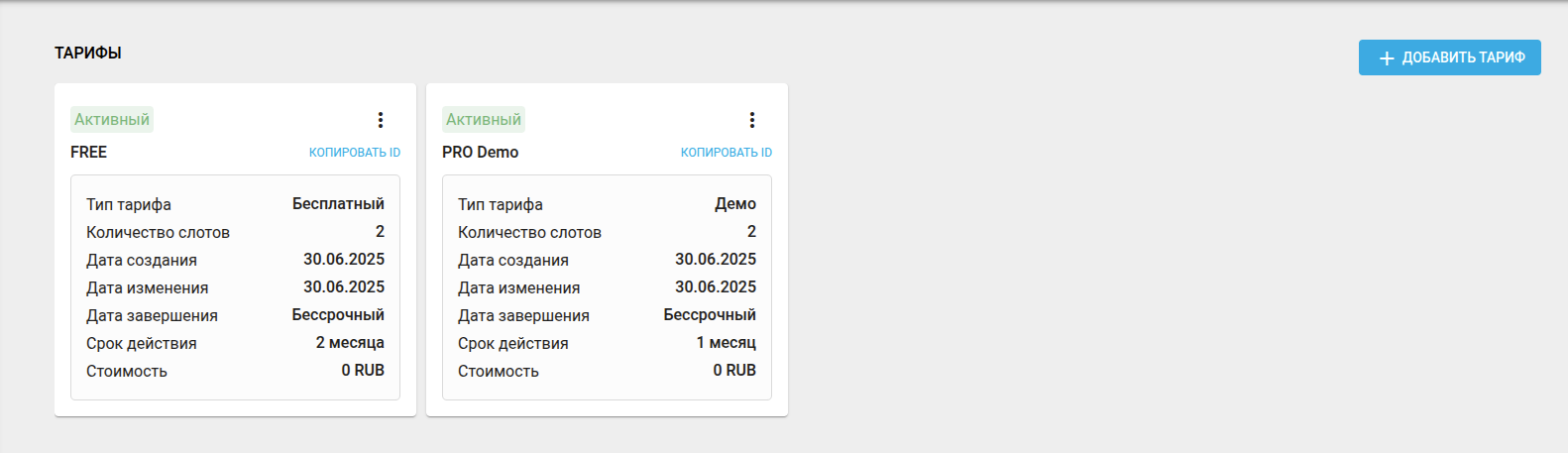Click Бессрочный value in PRO Demo card

click(710, 315)
